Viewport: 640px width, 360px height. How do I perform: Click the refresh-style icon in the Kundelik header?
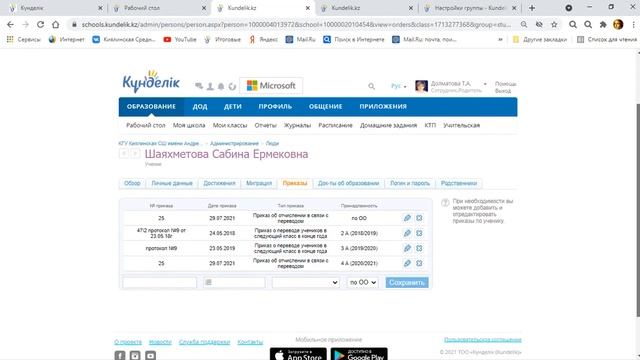tap(232, 86)
